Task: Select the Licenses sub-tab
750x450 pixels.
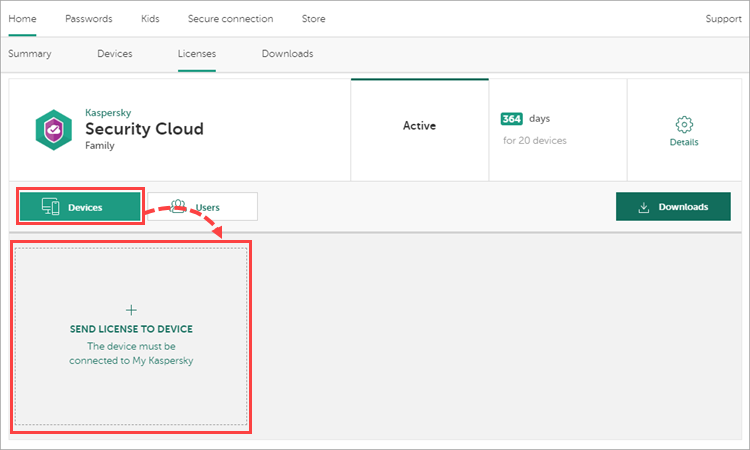Action: 197,54
